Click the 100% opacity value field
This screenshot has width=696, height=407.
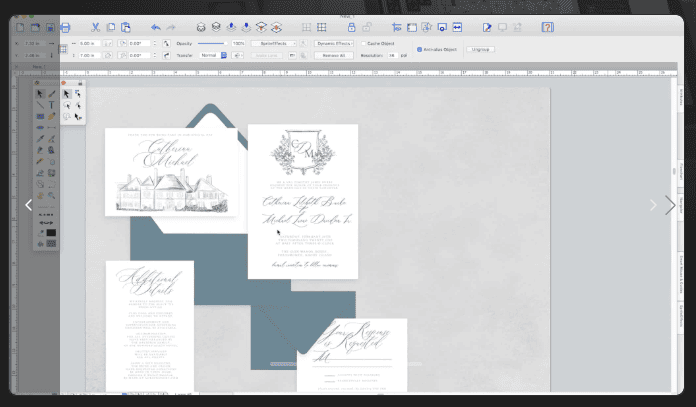238,43
